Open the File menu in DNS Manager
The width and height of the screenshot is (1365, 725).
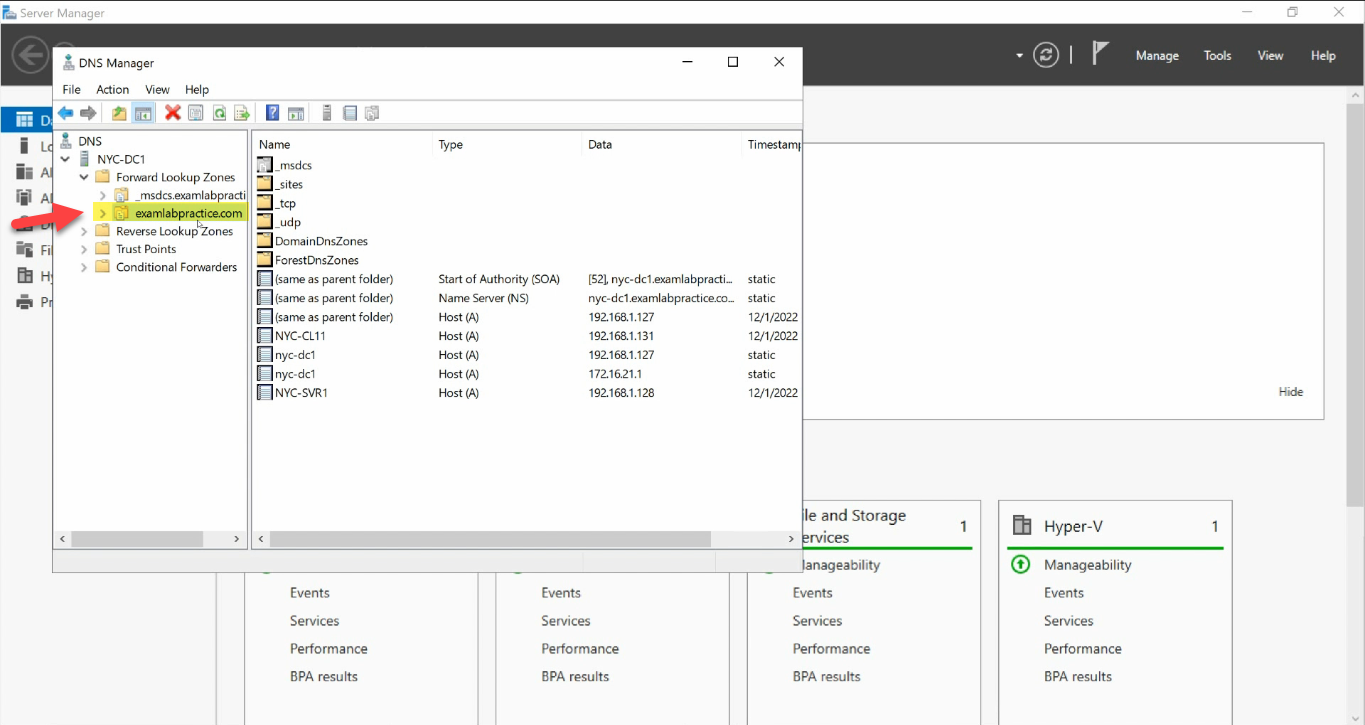(x=71, y=89)
